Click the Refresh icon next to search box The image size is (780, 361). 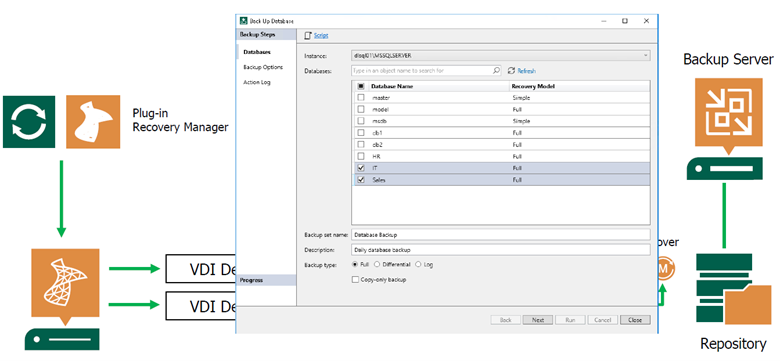pos(511,71)
